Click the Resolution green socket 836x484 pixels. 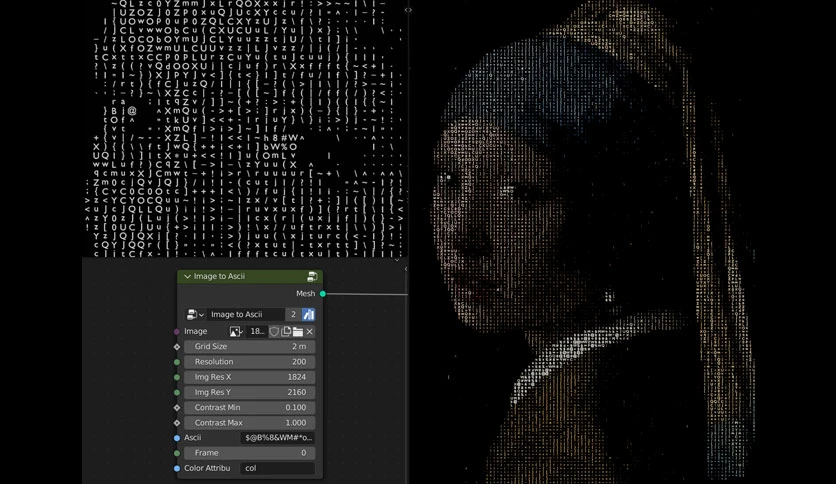point(177,362)
